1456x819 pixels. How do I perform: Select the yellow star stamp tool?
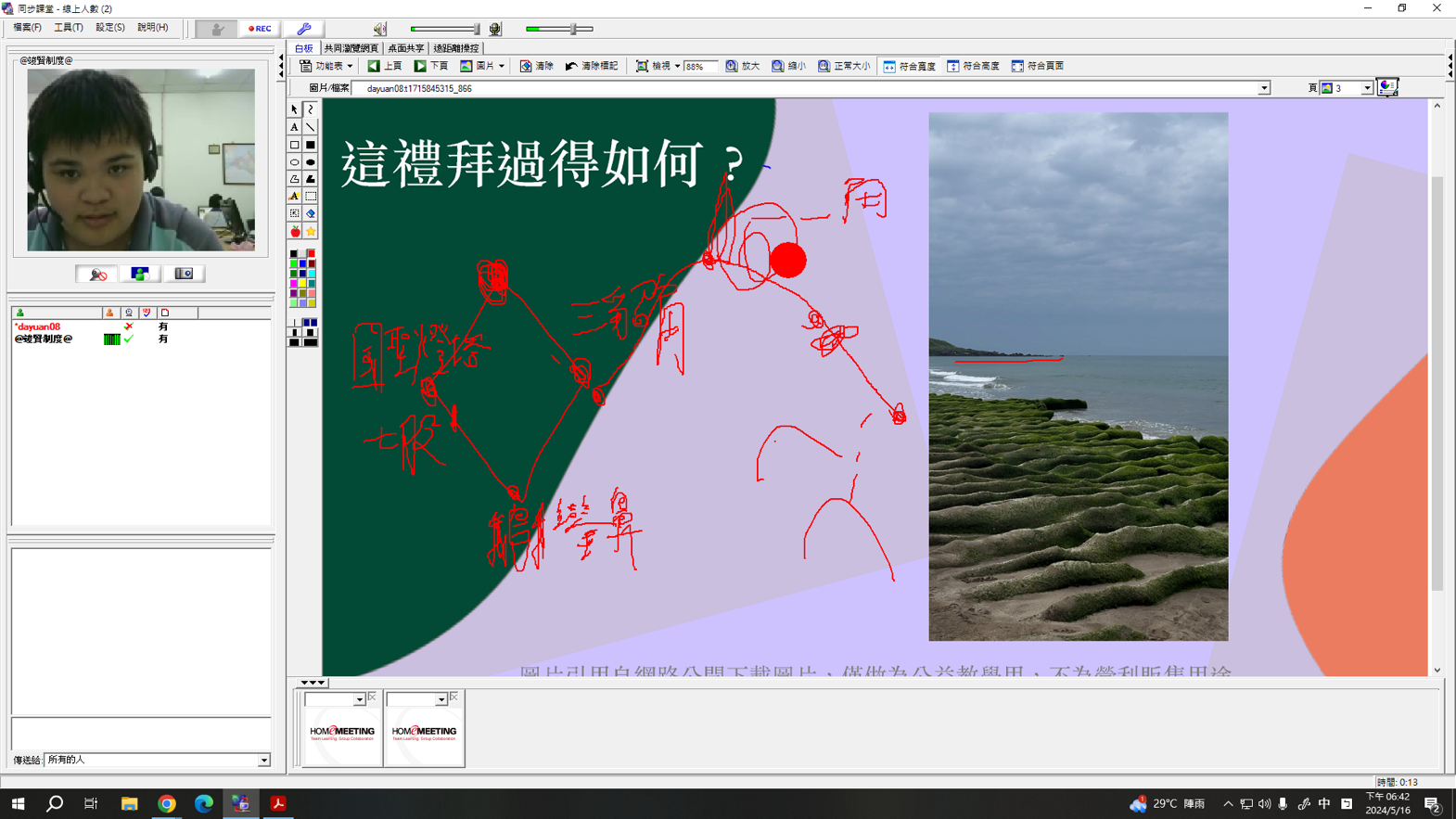311,231
